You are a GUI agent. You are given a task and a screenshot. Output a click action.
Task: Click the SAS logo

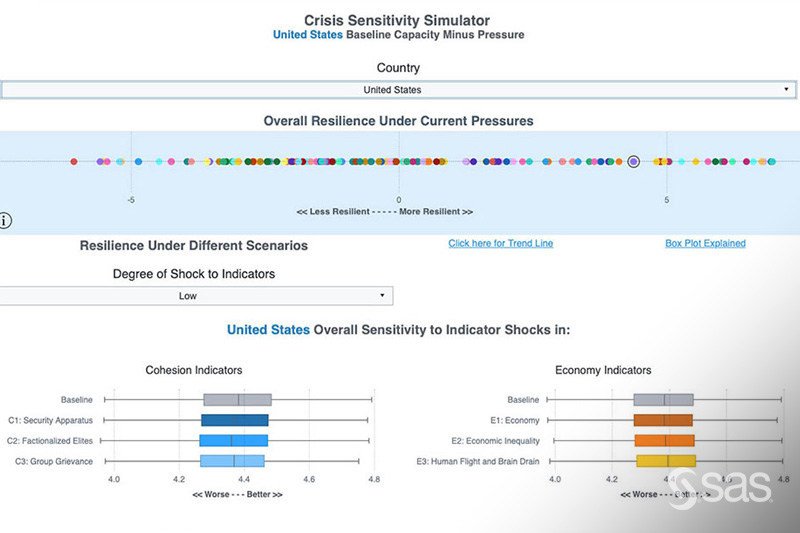tap(720, 489)
